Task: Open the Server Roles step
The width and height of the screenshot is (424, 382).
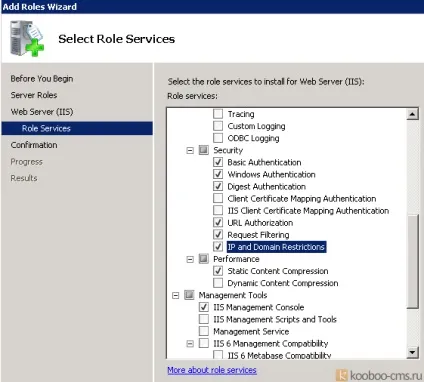Action: (34, 95)
